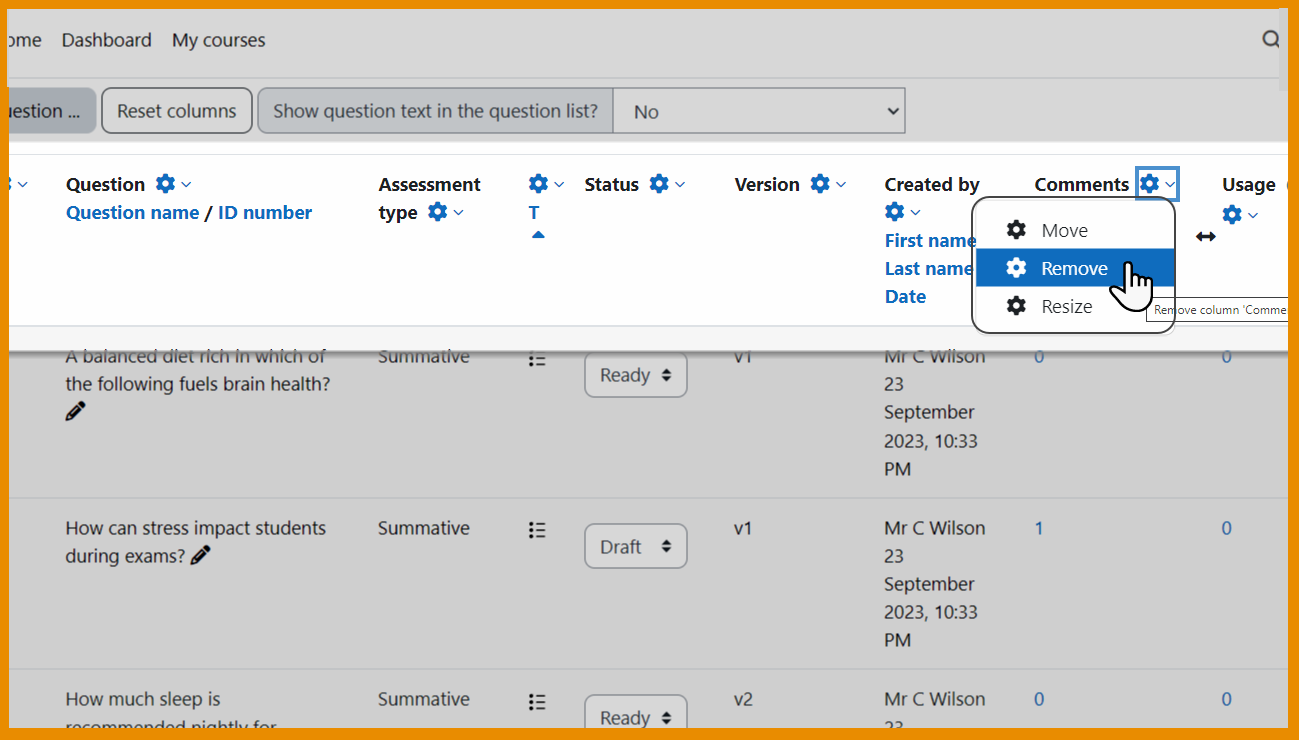
Task: Click the Assessment type gear icon
Action: tap(437, 211)
